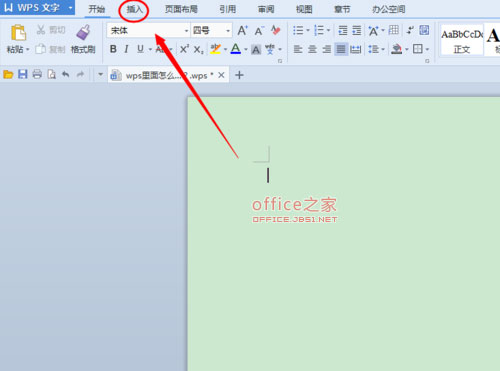Open the font name dropdown (宋体)

[x=186, y=31]
